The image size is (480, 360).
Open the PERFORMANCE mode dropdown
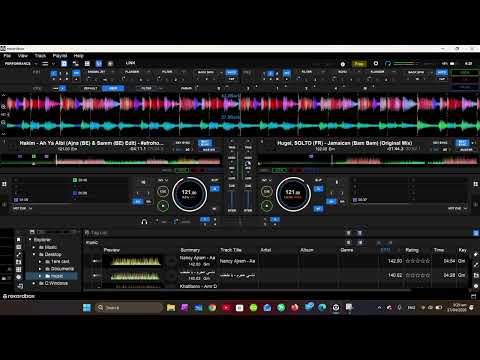coord(20,63)
